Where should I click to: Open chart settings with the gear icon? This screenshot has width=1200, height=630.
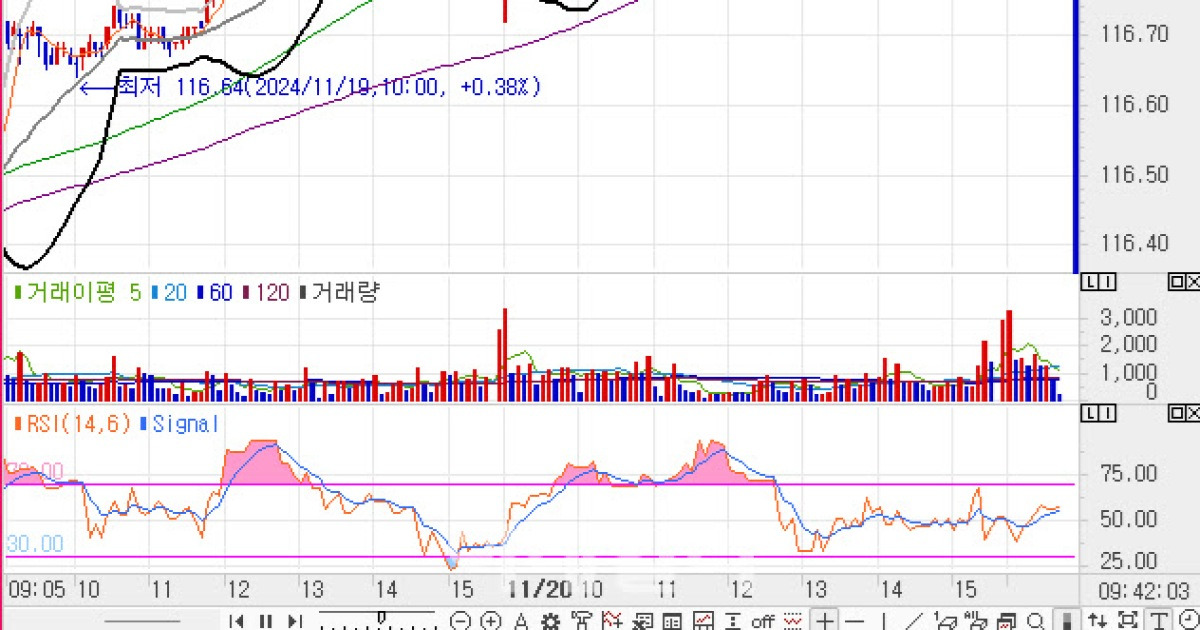[549, 620]
